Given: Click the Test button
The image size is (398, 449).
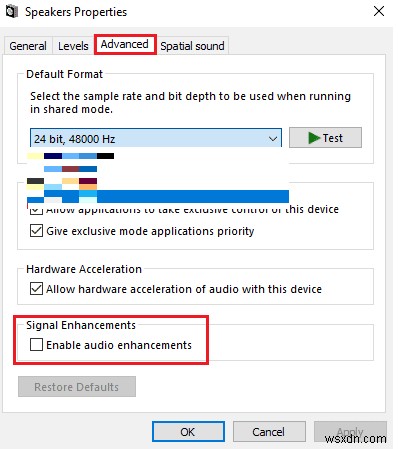Looking at the screenshot, I should click(325, 138).
